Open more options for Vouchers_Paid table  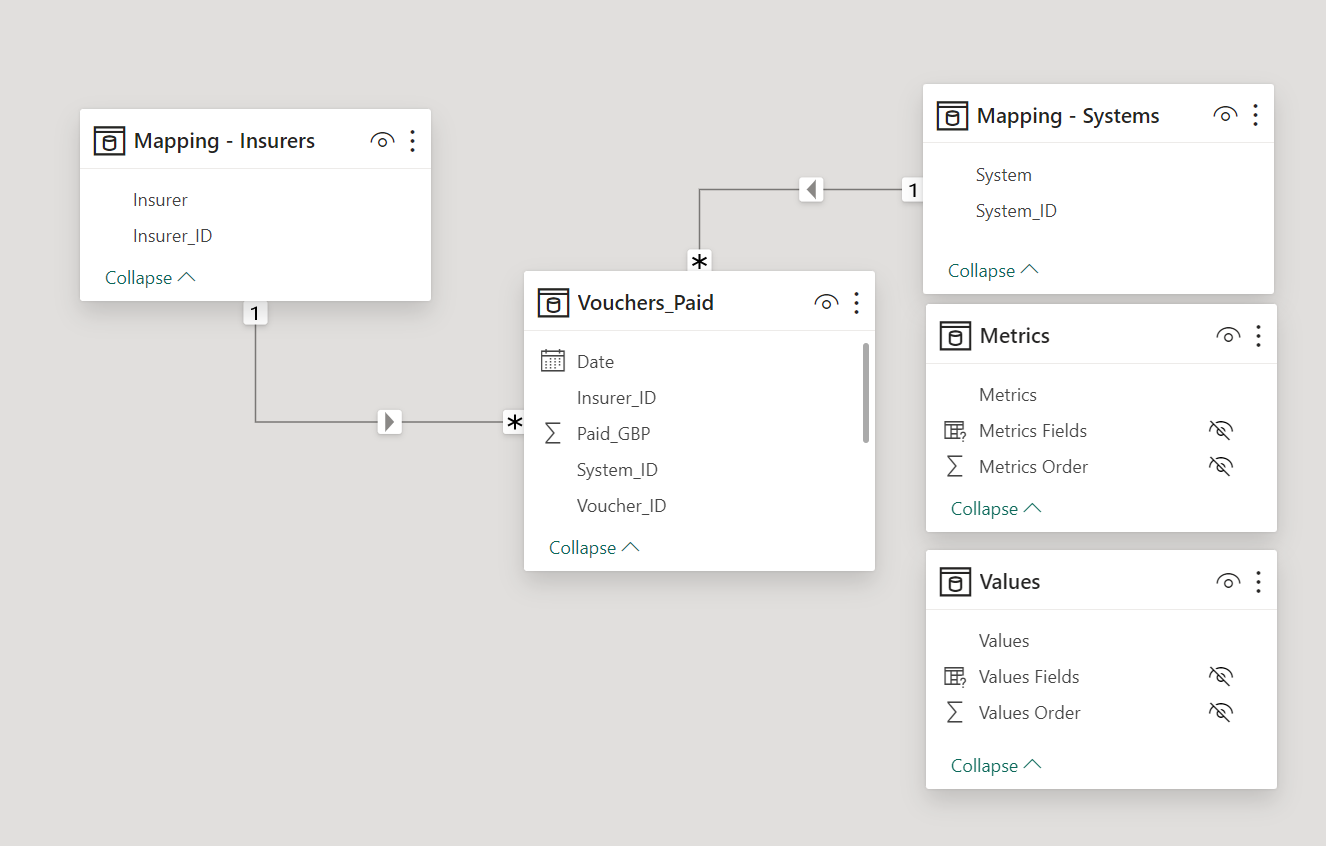click(x=856, y=303)
